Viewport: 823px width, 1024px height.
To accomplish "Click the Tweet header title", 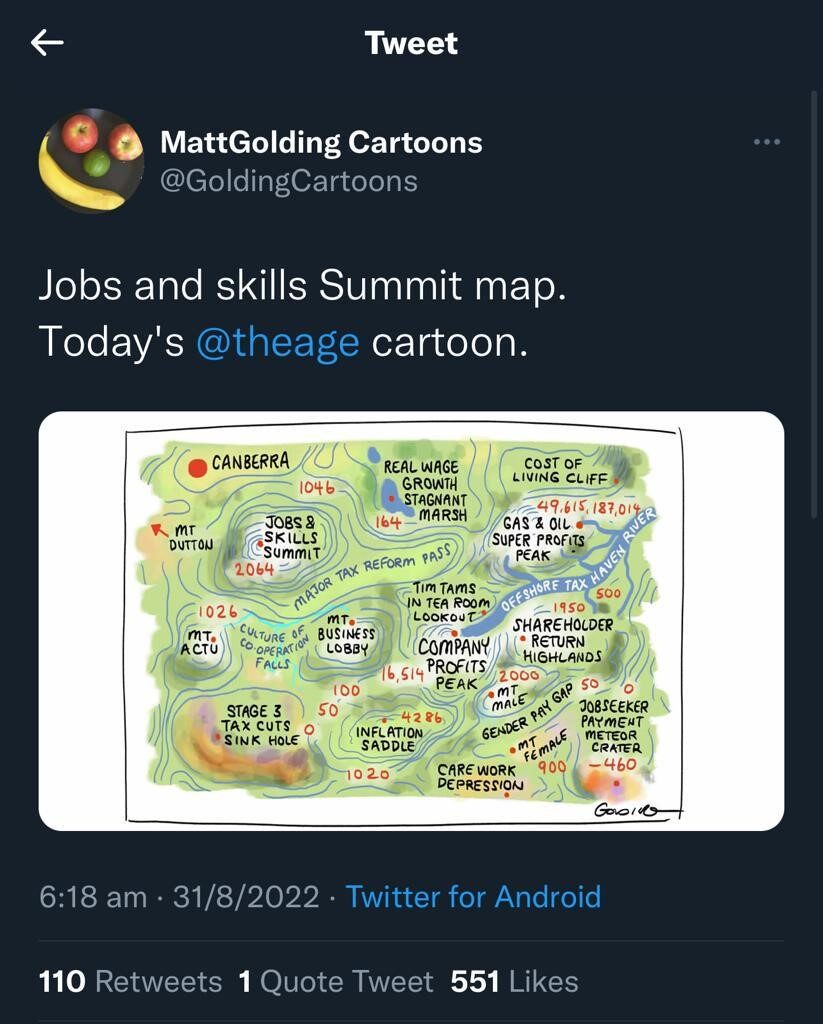I will coord(412,43).
